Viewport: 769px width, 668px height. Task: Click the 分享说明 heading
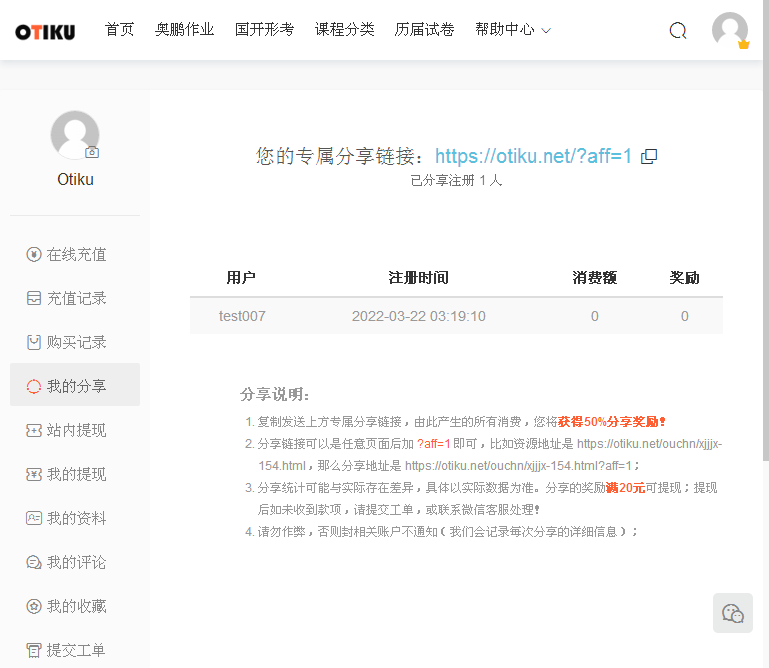coord(274,394)
